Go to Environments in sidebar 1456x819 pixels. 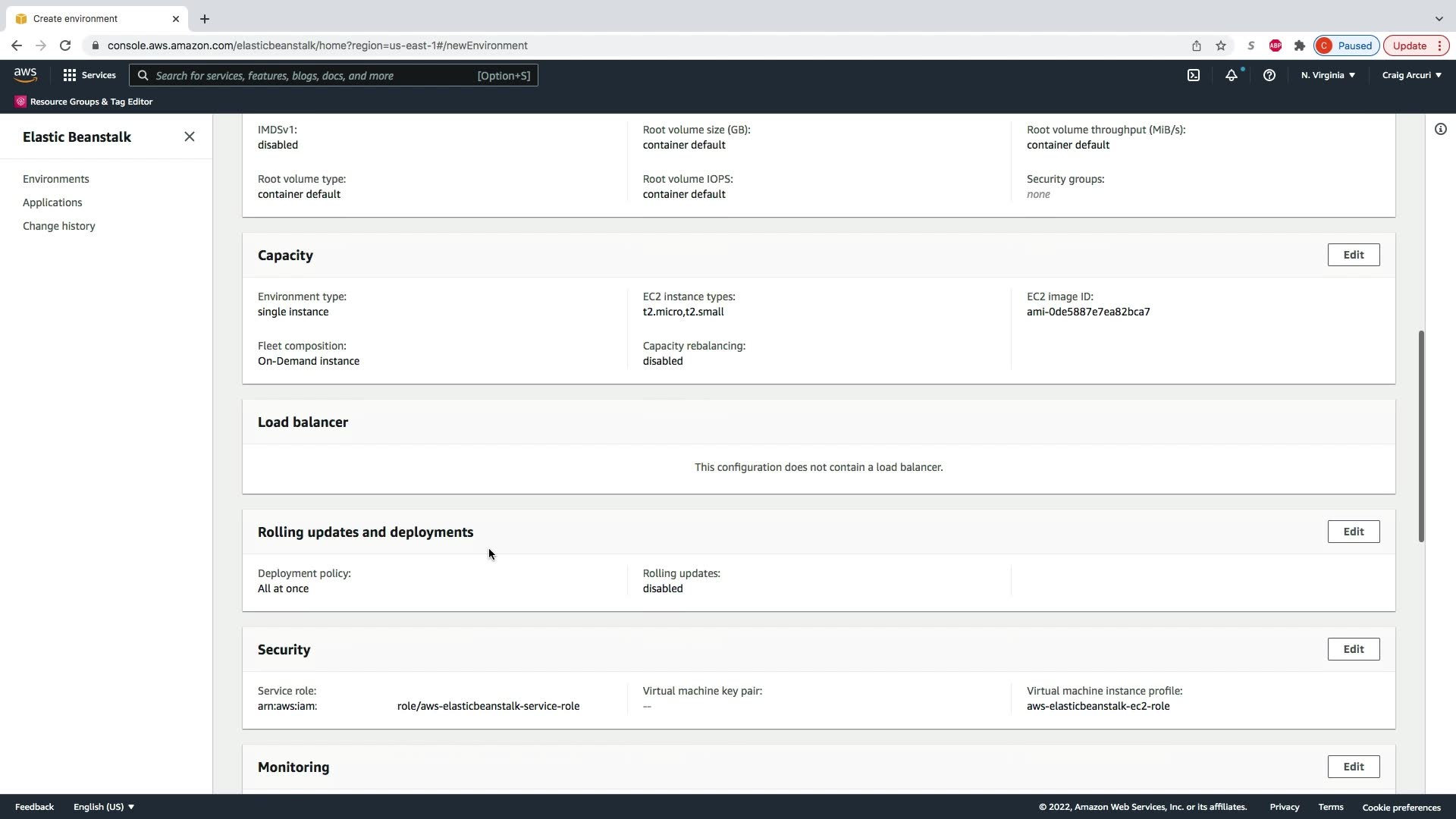(56, 179)
